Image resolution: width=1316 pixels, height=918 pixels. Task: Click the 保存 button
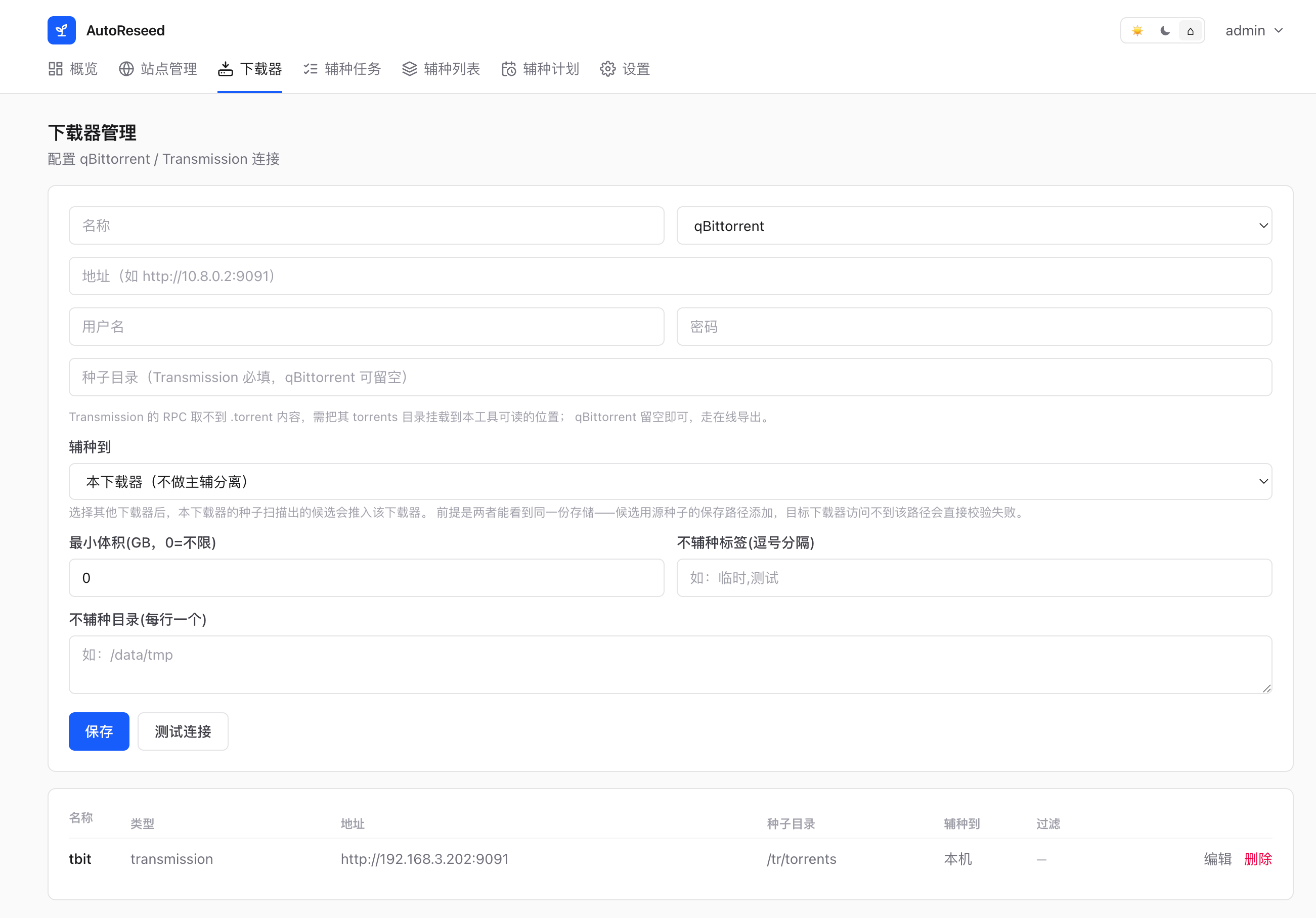99,731
